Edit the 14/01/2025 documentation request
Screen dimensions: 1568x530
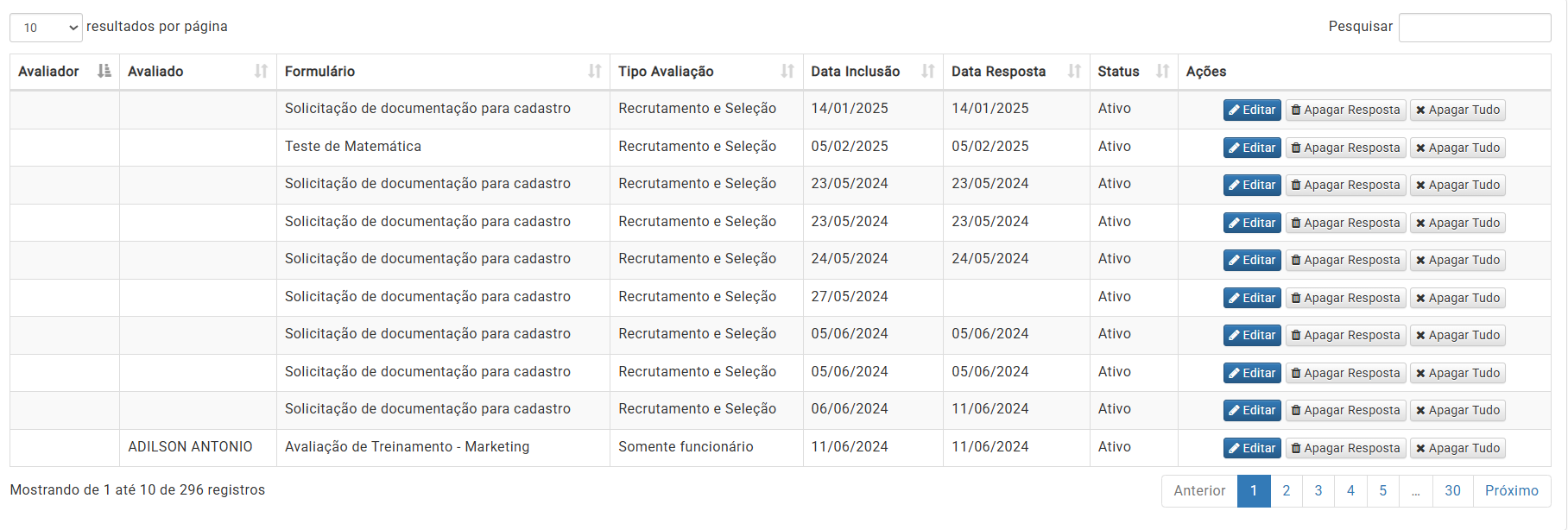point(1252,110)
